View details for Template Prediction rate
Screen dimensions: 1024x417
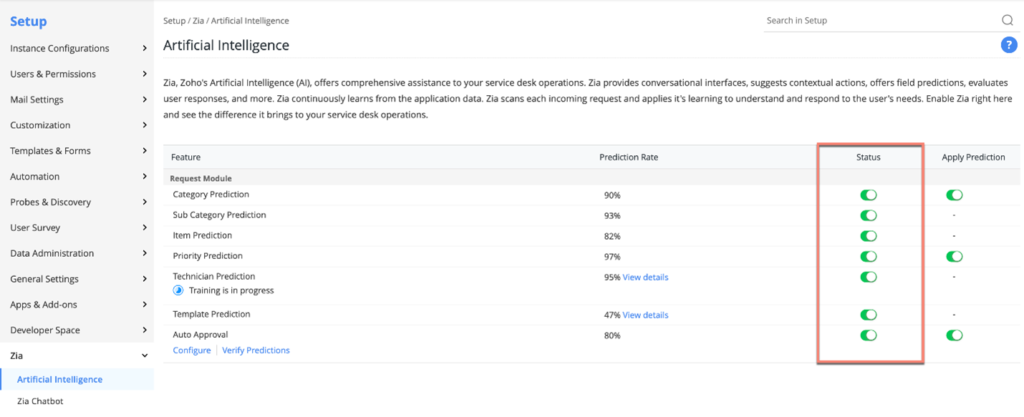point(645,315)
